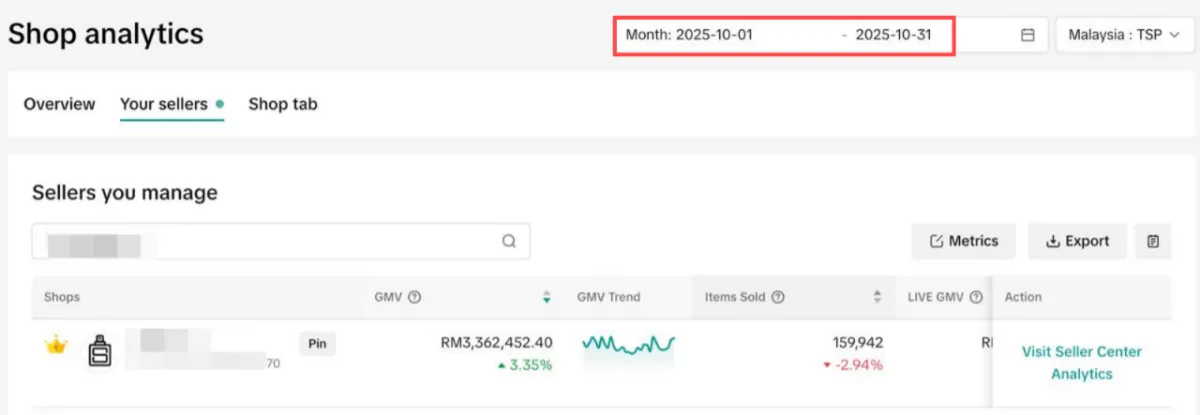Click the Action column header

[x=1023, y=297]
